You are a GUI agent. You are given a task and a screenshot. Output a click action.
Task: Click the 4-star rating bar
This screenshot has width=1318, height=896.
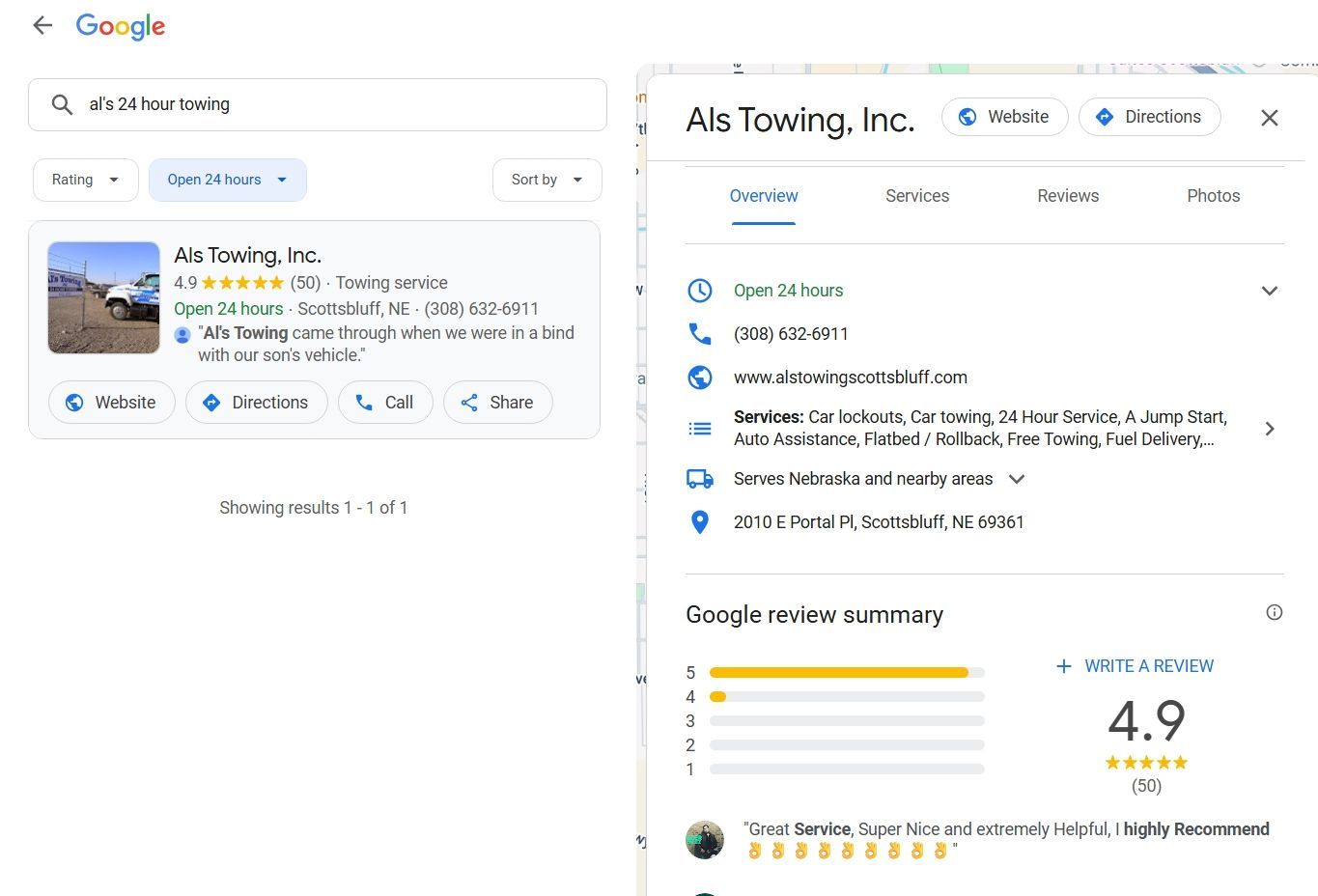click(847, 696)
